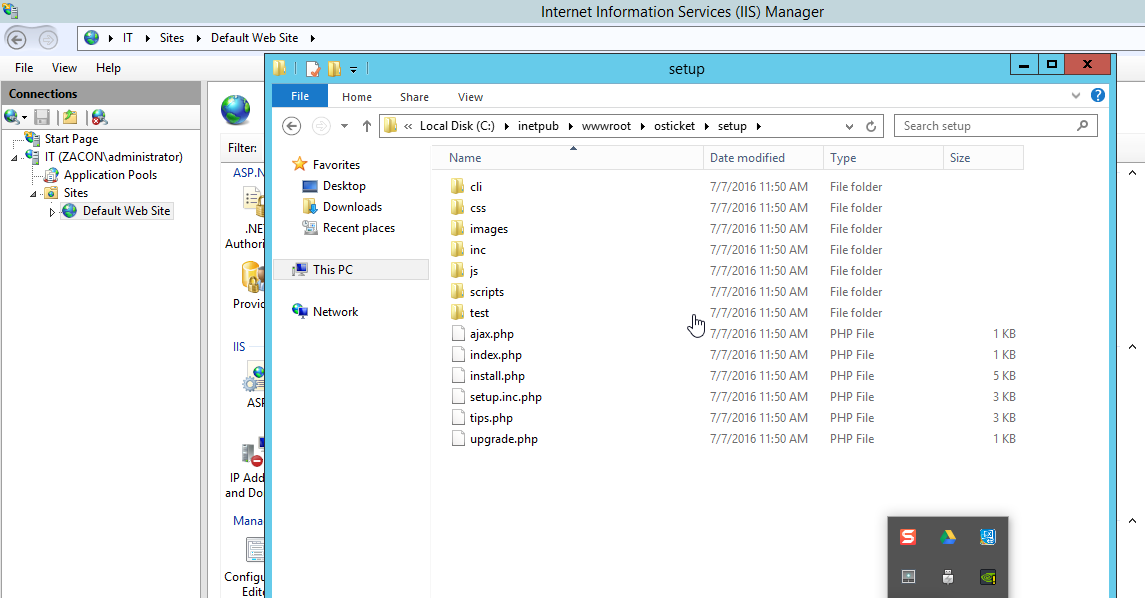1145x598 pixels.
Task: Open the address bar history dropdown
Action: pos(849,126)
